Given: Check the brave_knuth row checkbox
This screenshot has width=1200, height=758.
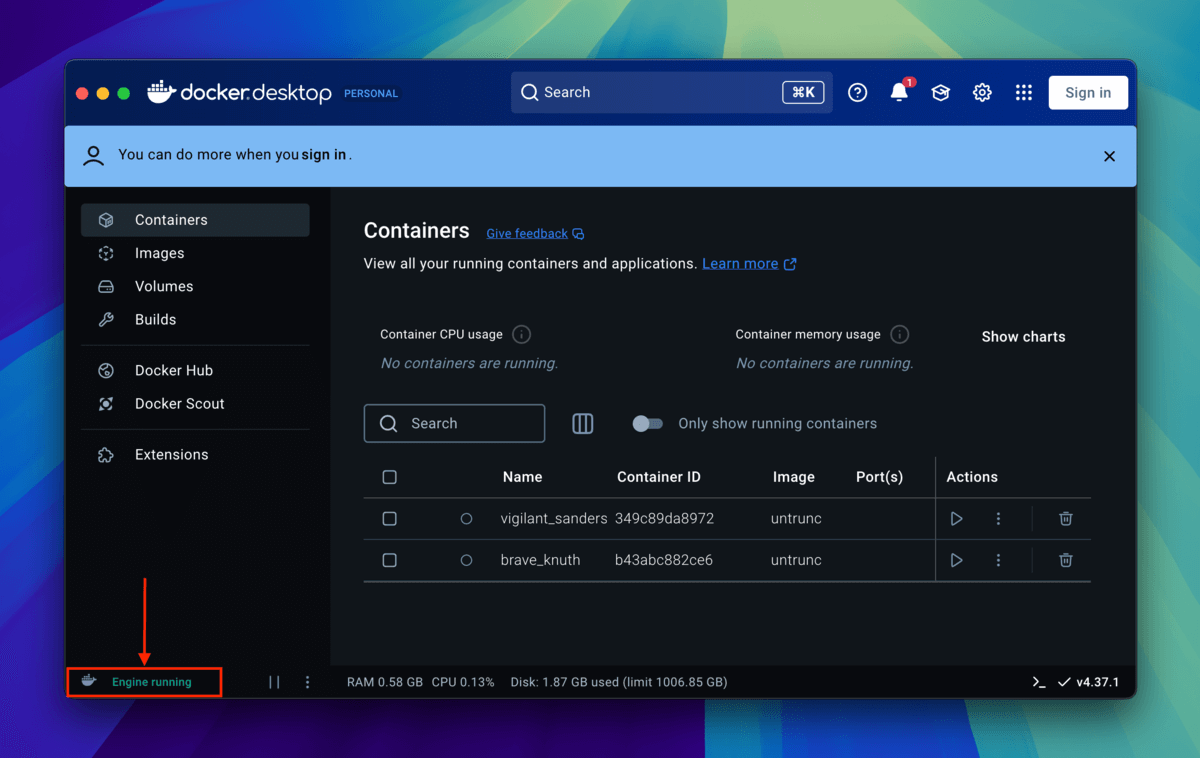Looking at the screenshot, I should click(390, 560).
